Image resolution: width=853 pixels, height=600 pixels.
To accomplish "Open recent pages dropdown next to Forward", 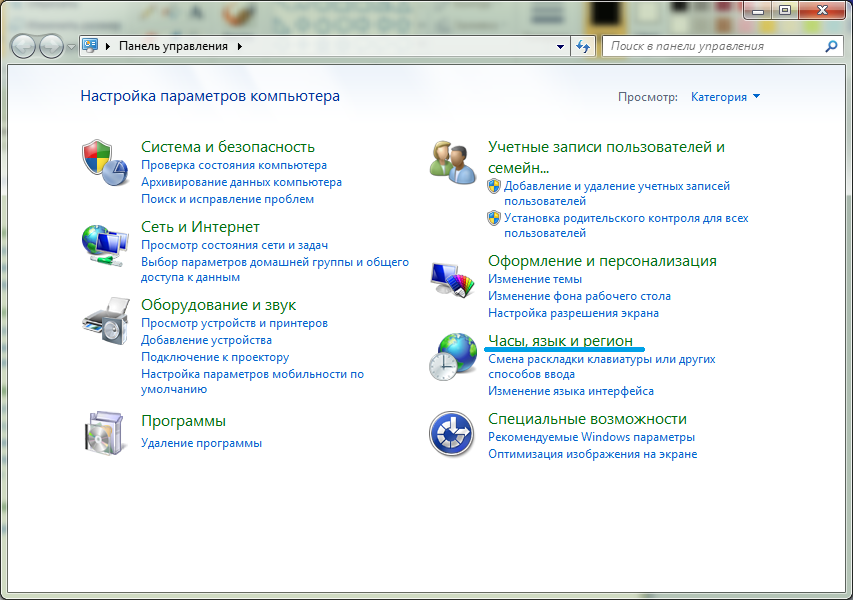I will coord(71,47).
